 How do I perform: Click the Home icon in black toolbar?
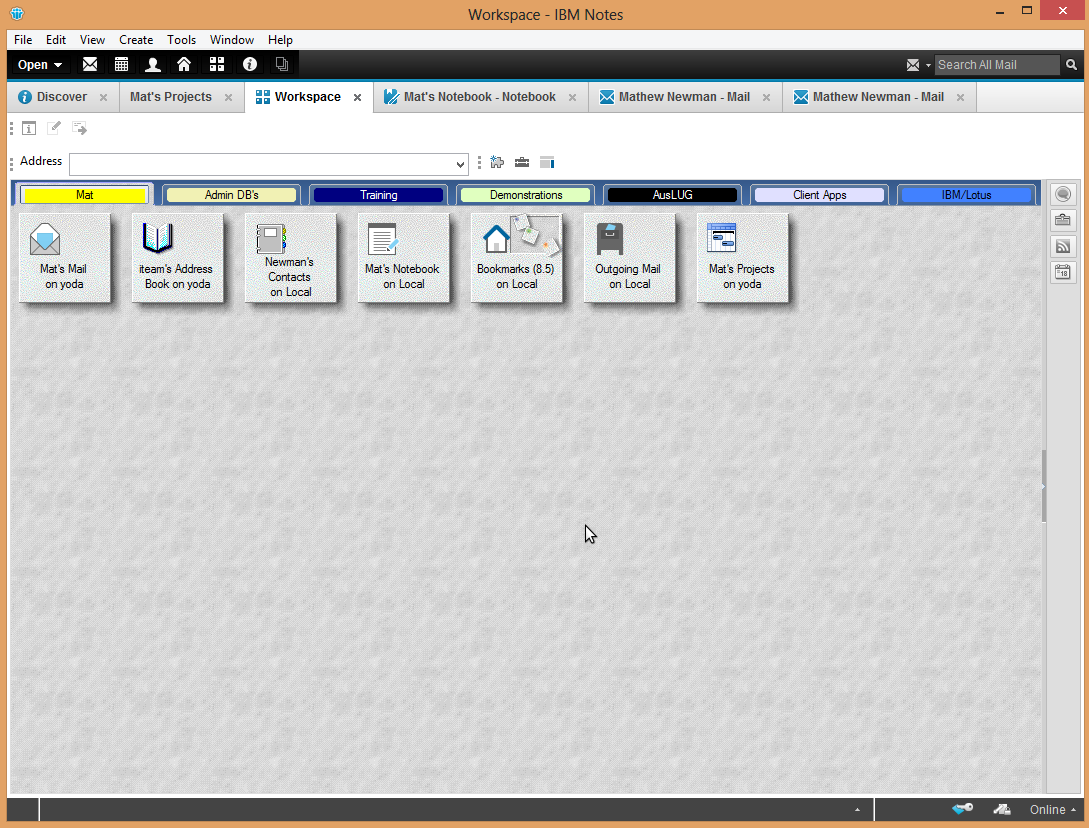(184, 65)
